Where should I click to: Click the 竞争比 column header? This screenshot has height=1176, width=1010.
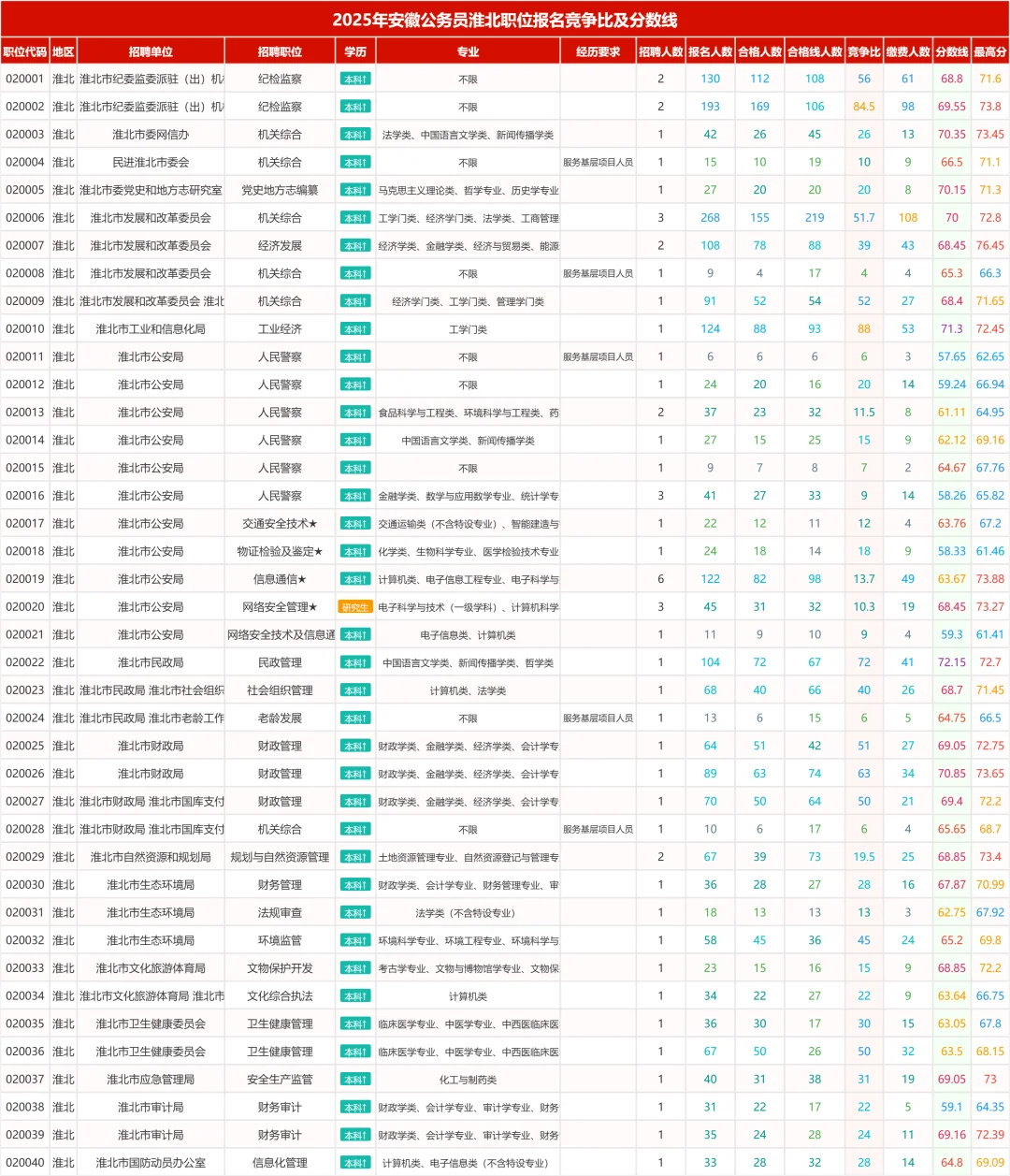pyautogui.click(x=864, y=51)
